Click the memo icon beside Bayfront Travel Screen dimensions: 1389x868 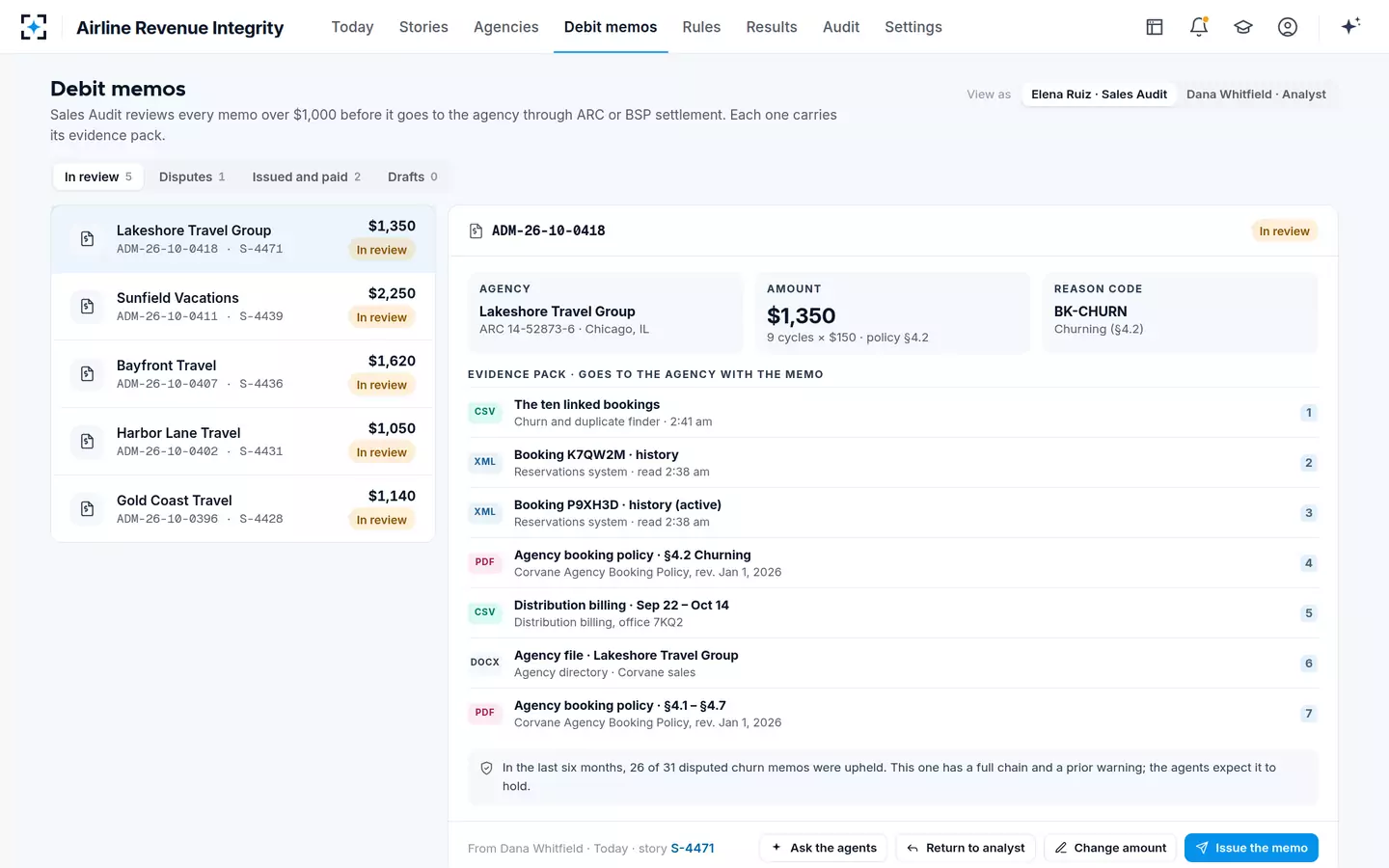click(x=87, y=373)
